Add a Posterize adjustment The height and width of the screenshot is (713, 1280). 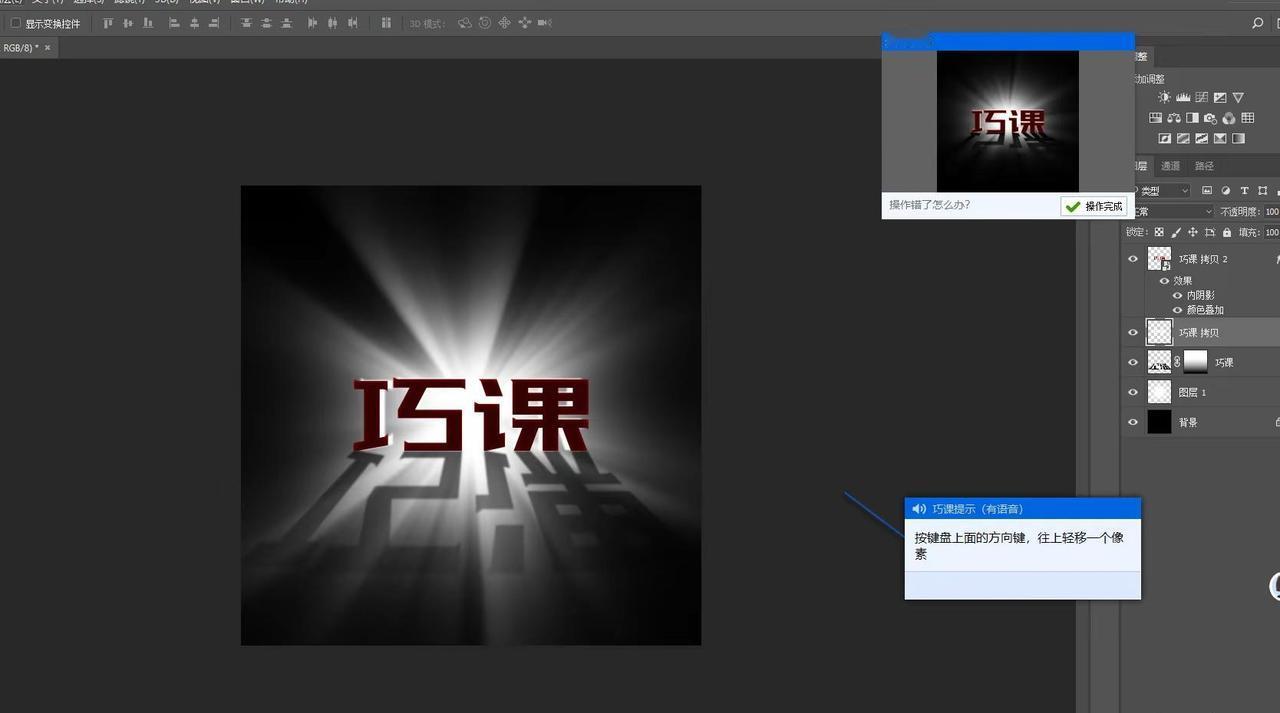pyautogui.click(x=1183, y=138)
